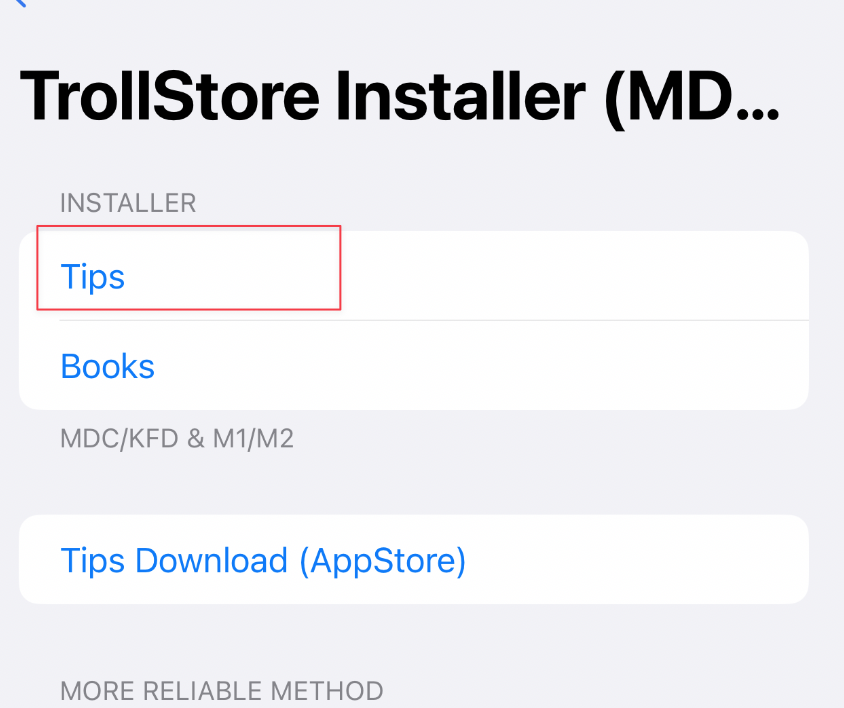Click the MORE RELIABLE METHOD section header
The width and height of the screenshot is (844, 708).
(222, 691)
